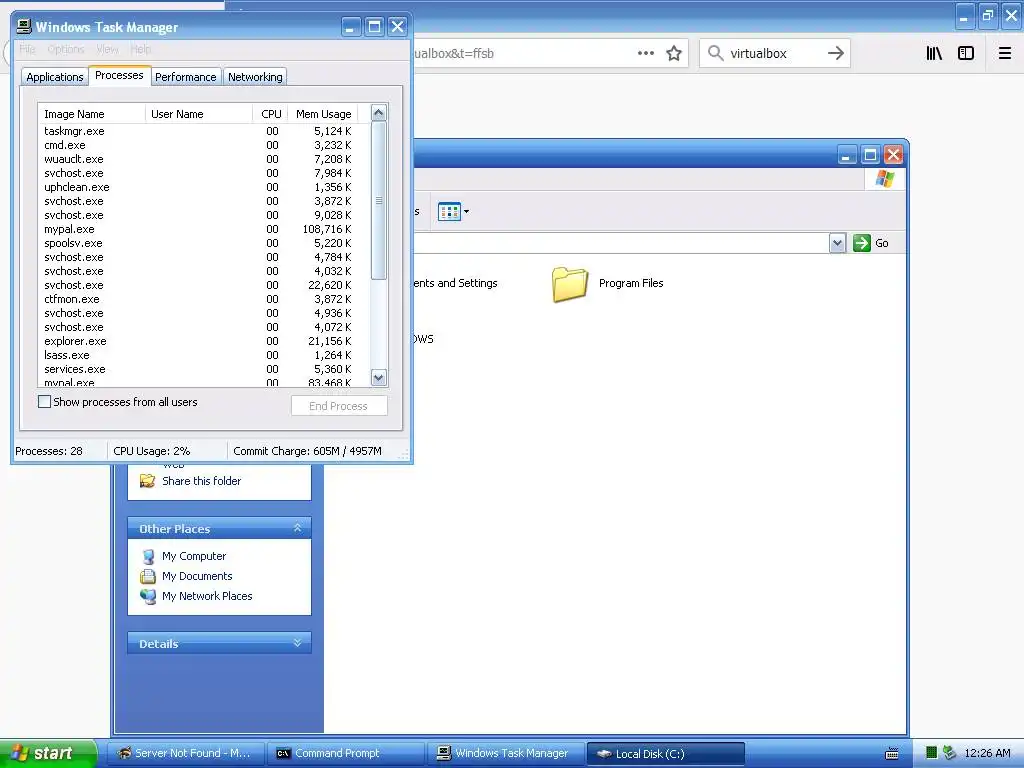
Task: Open the Options menu in Task Manager
Action: point(65,49)
